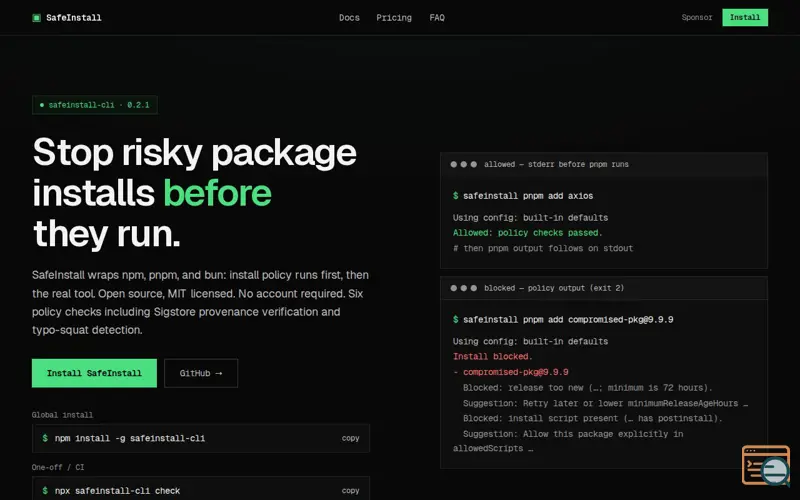Copy the npx safeinstall-cli check command

[x=351, y=490]
